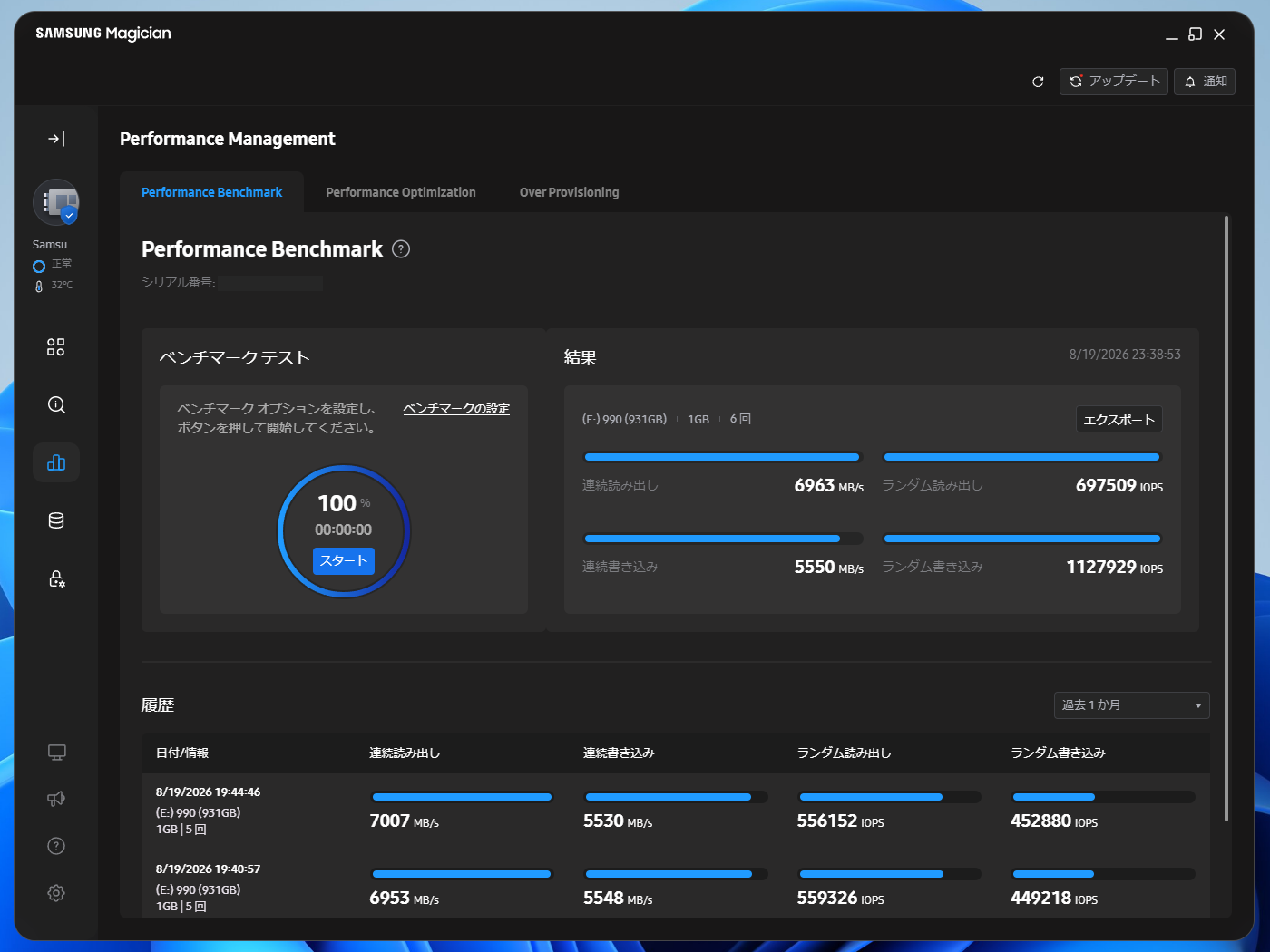Close the Samsung Magician window
The width and height of the screenshot is (1270, 952).
pos(1219,34)
